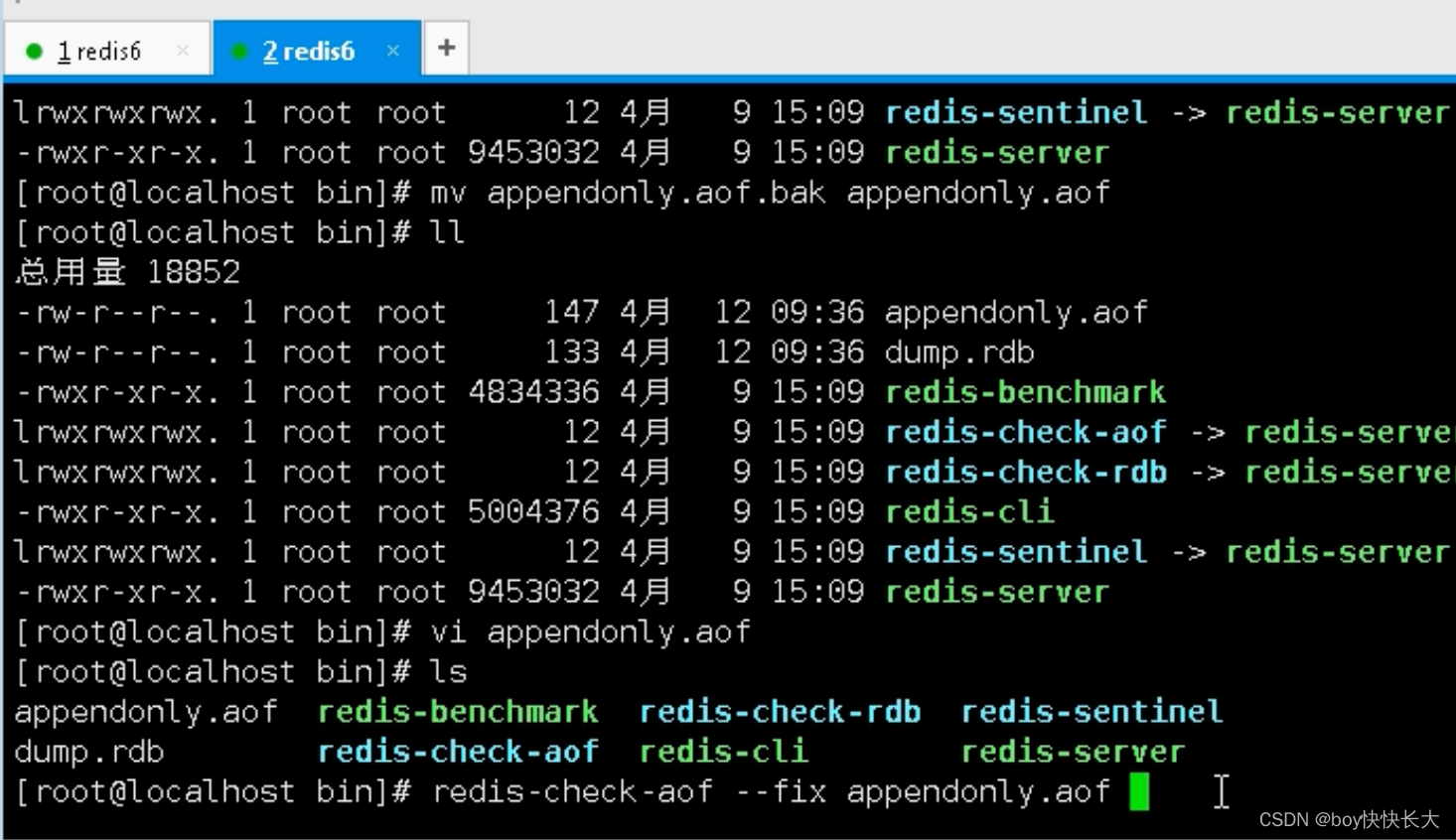Click the 'vi appendonly.aof' command line
Screen dimensions: 1456x840
pyautogui.click(x=382, y=631)
